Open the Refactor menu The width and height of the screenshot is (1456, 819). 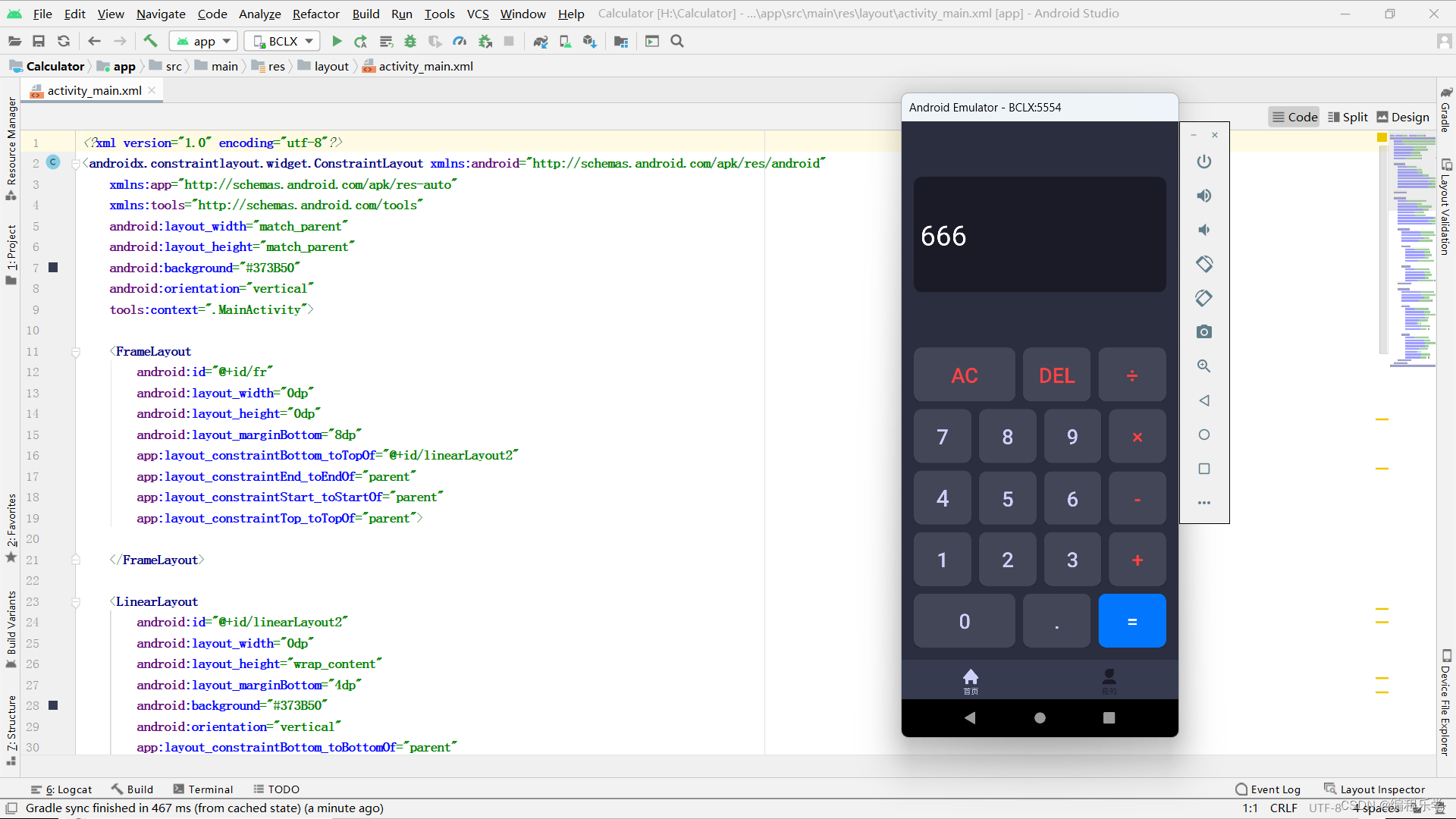tap(315, 14)
